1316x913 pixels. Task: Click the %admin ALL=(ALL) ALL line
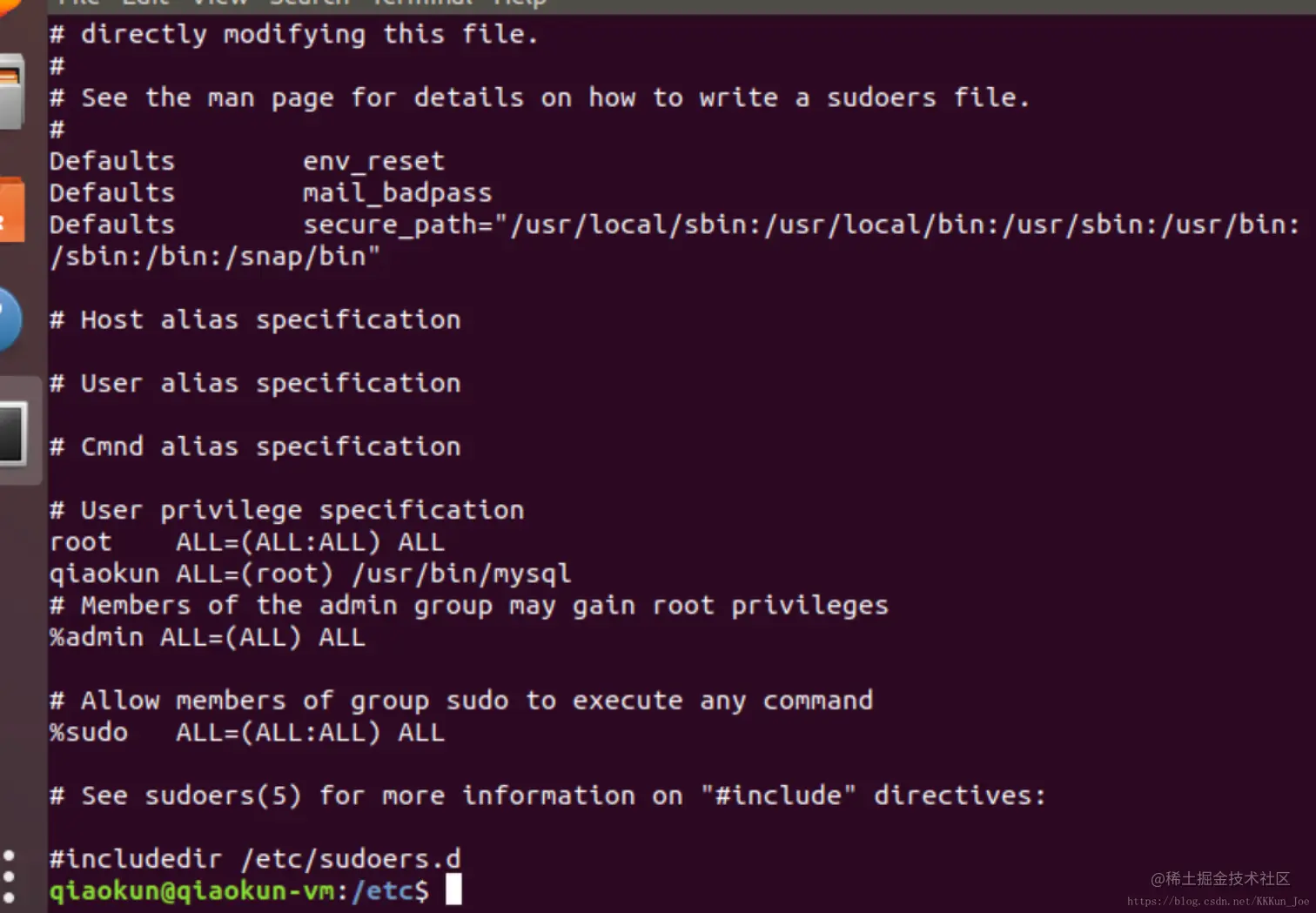[x=207, y=637]
